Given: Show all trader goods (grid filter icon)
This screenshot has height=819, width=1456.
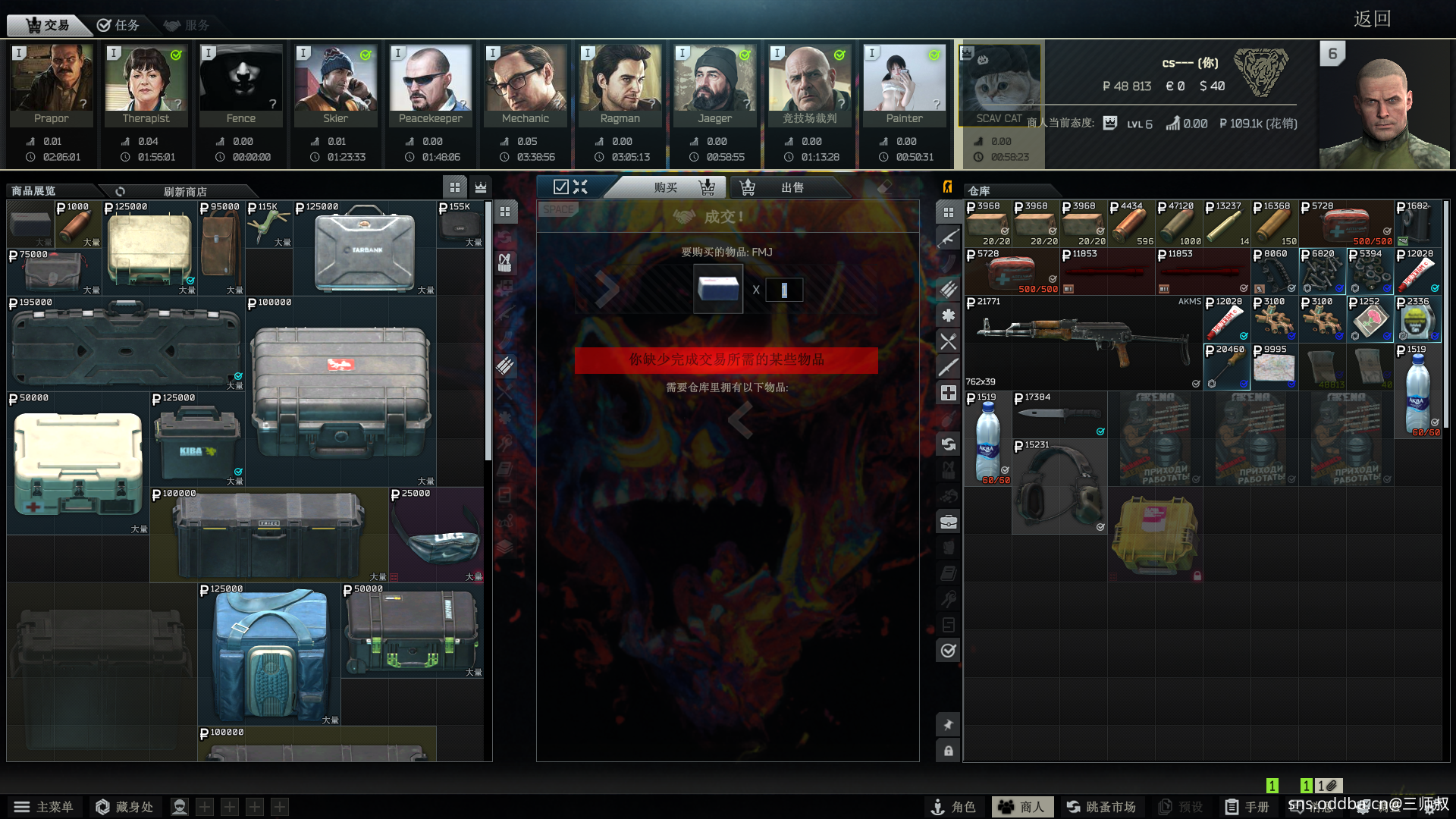Looking at the screenshot, I should click(505, 212).
